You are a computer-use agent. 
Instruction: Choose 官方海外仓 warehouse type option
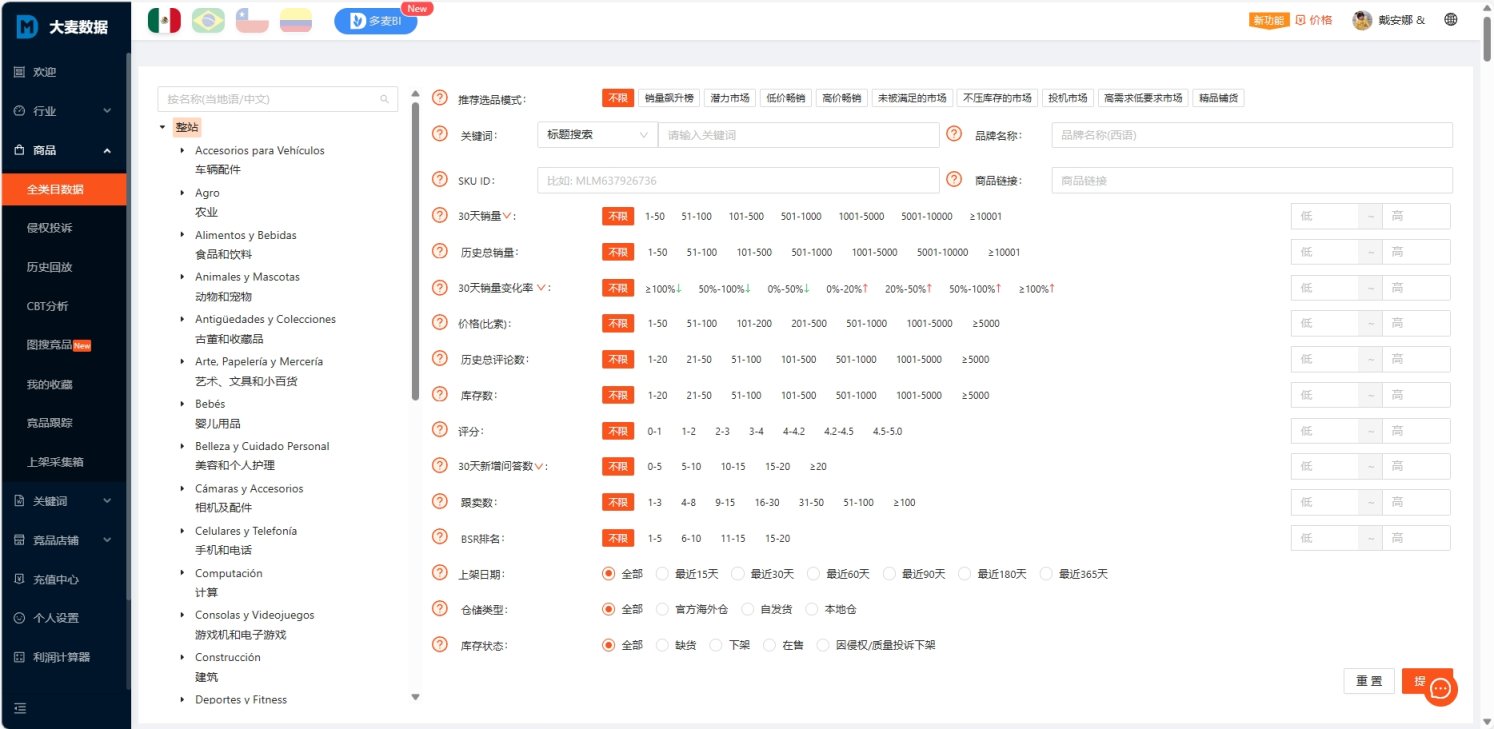pos(662,609)
